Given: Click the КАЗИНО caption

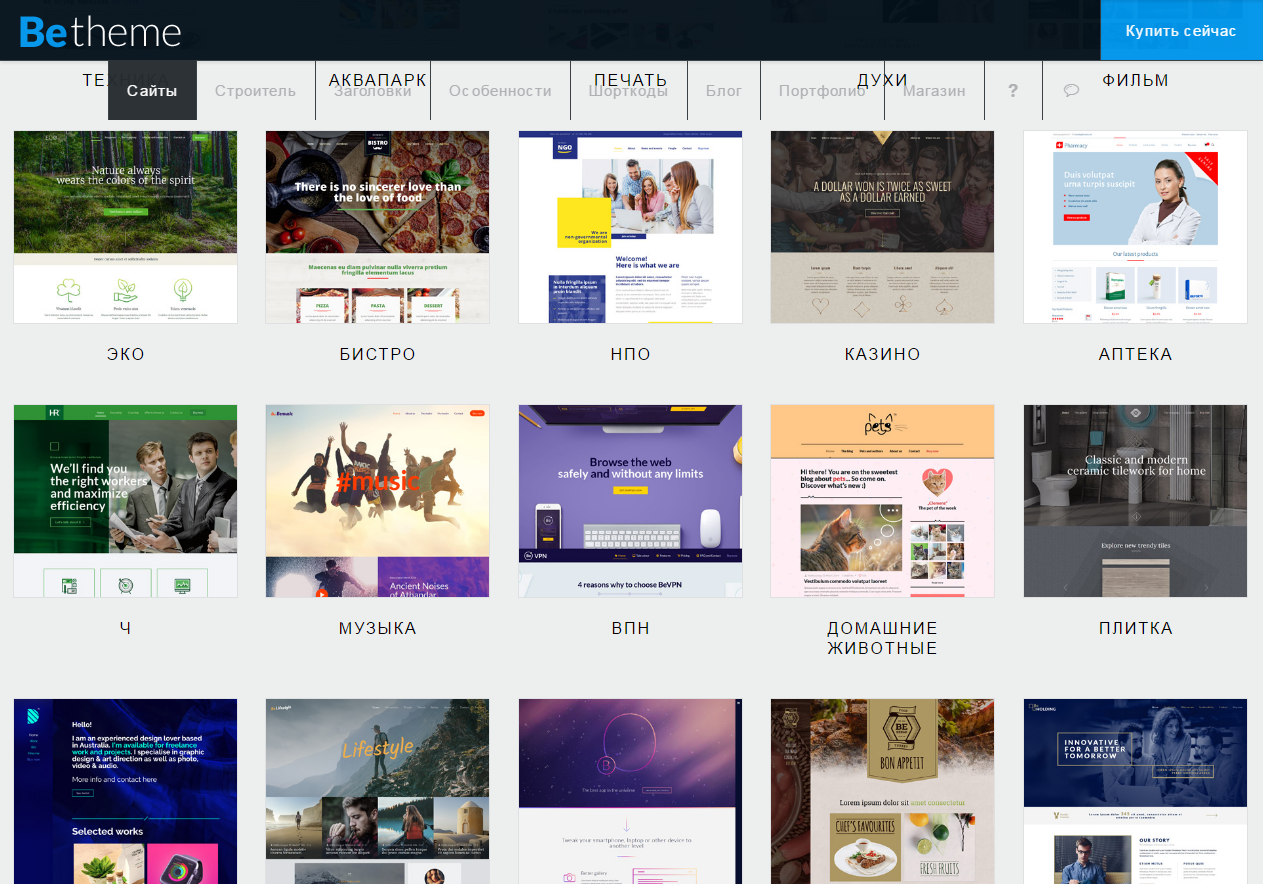Looking at the screenshot, I should [x=883, y=354].
